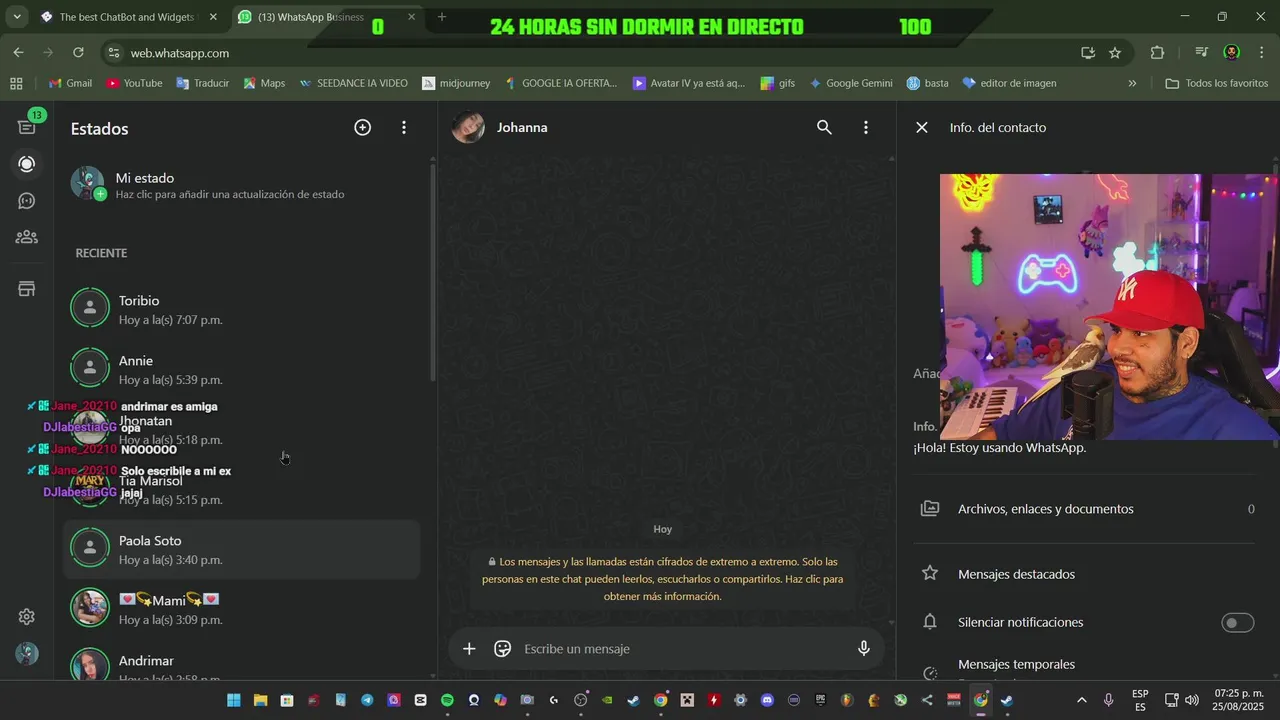Open Maps bookmark
This screenshot has width=1280, height=720.
(x=264, y=83)
